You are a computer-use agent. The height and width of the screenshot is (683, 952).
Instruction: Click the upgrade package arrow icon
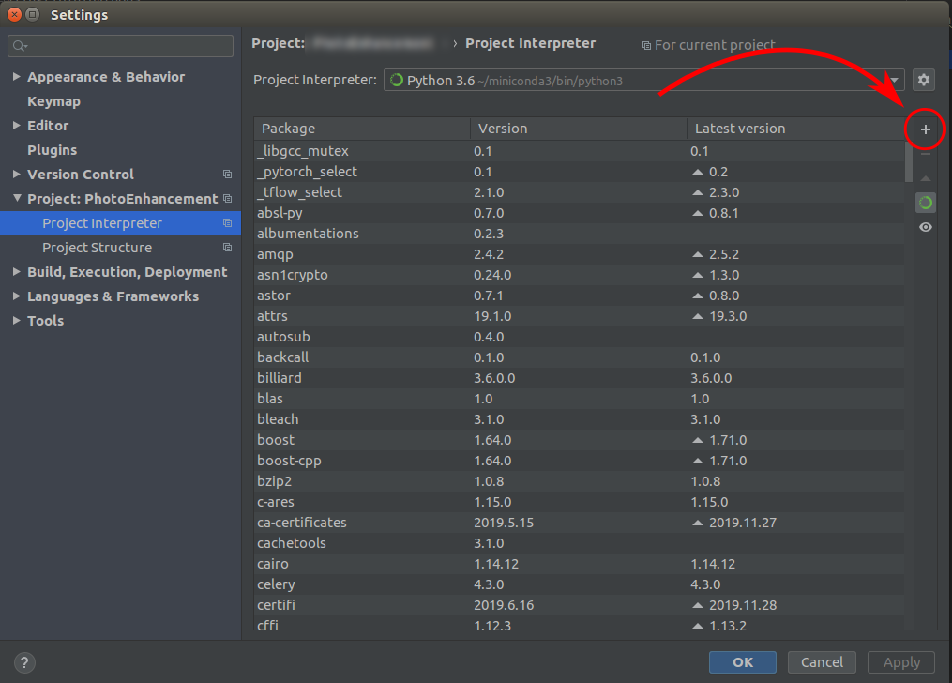point(925,178)
